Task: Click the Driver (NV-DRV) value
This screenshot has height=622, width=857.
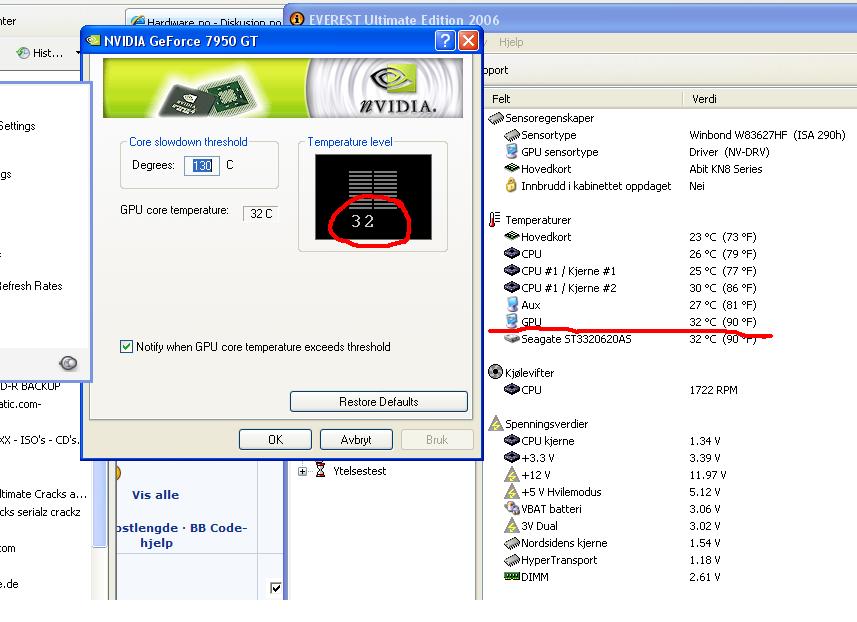Action: pyautogui.click(x=729, y=152)
